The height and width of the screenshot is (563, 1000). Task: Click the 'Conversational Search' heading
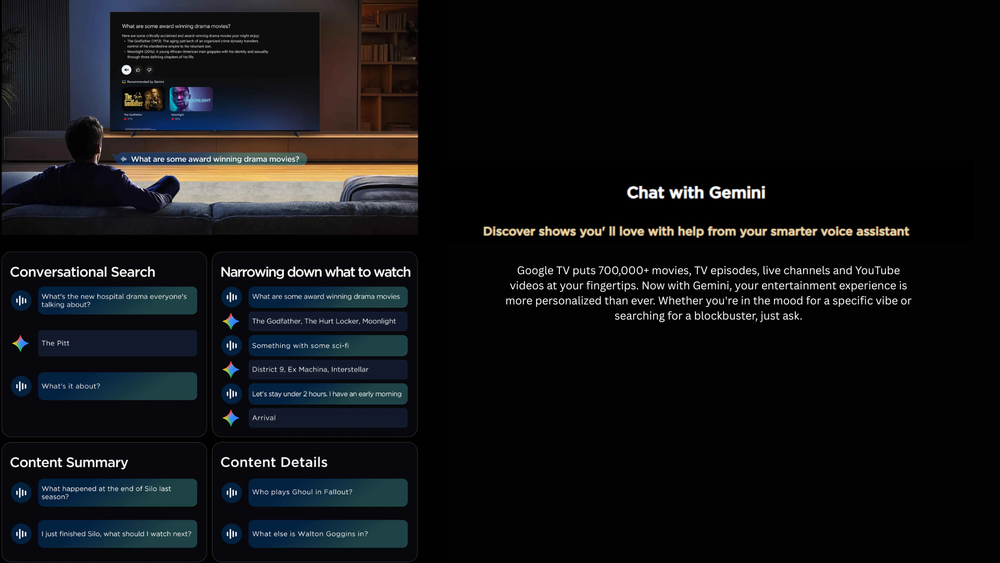82,272
